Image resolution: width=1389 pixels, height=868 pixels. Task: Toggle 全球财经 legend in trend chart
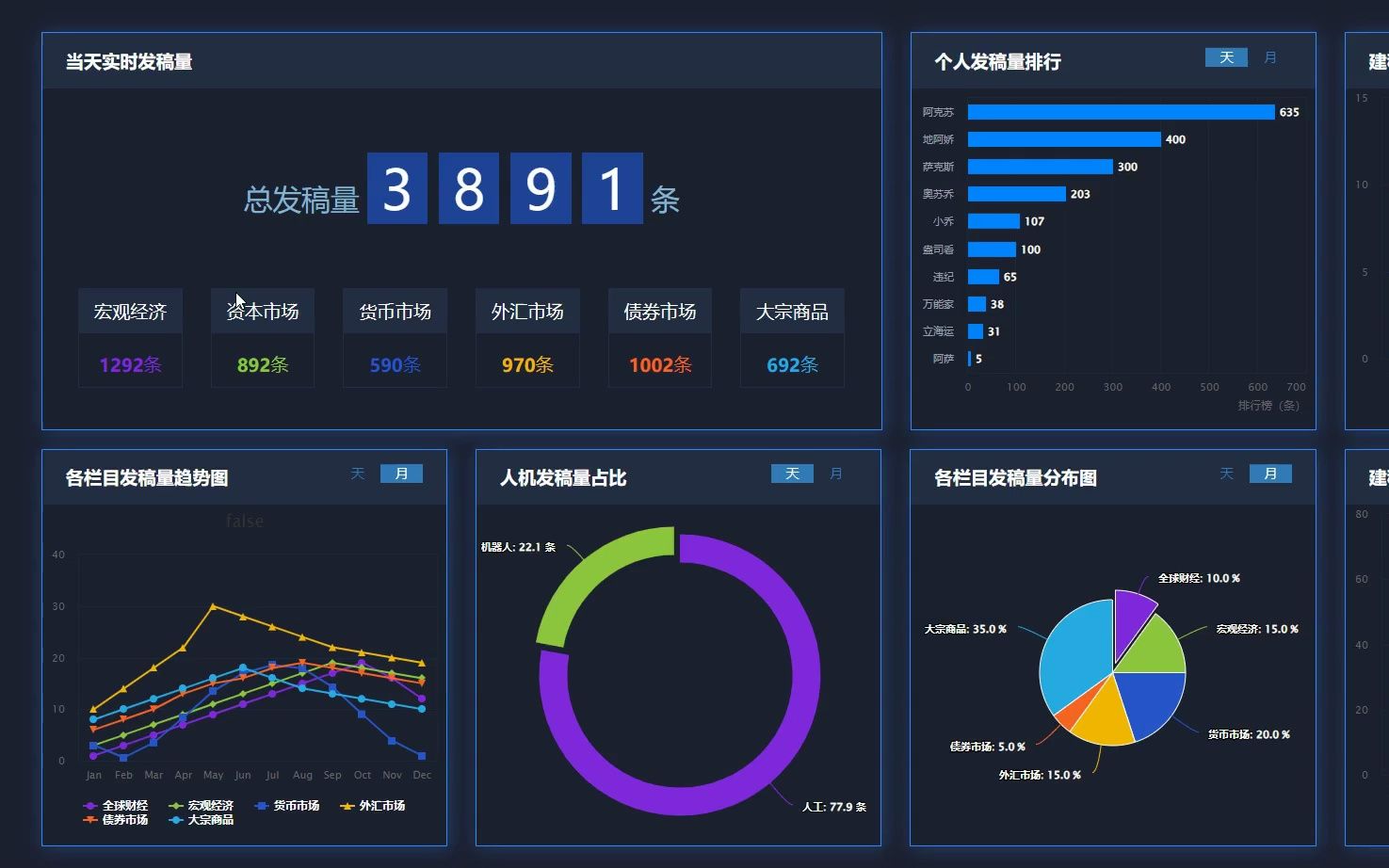coord(116,806)
